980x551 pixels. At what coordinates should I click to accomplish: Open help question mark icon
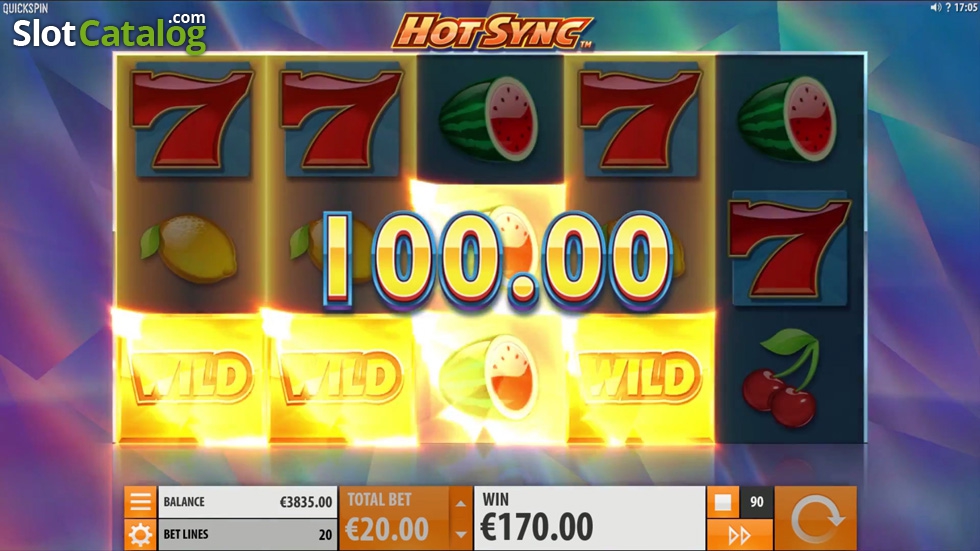[948, 7]
